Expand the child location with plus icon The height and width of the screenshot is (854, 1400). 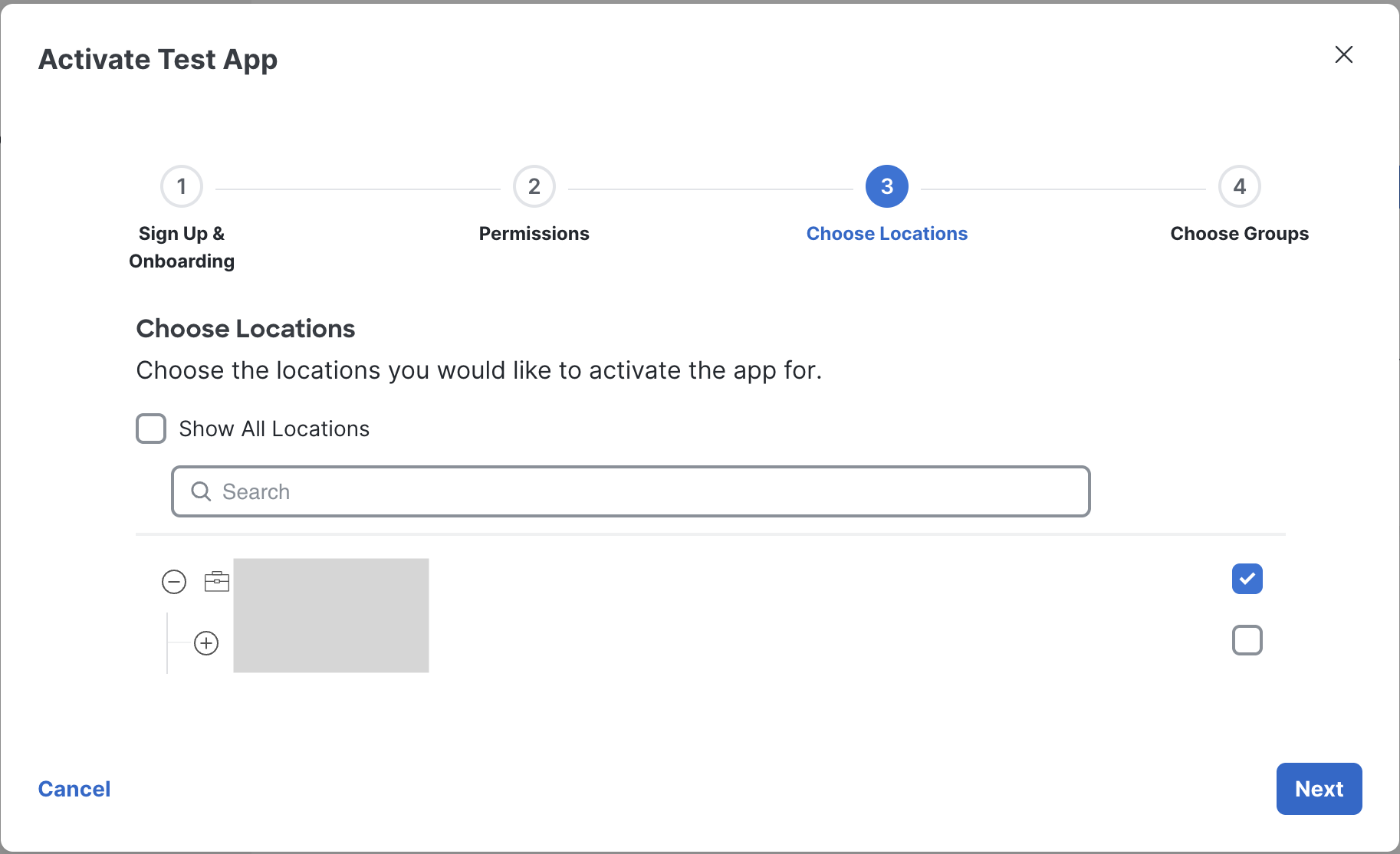206,643
